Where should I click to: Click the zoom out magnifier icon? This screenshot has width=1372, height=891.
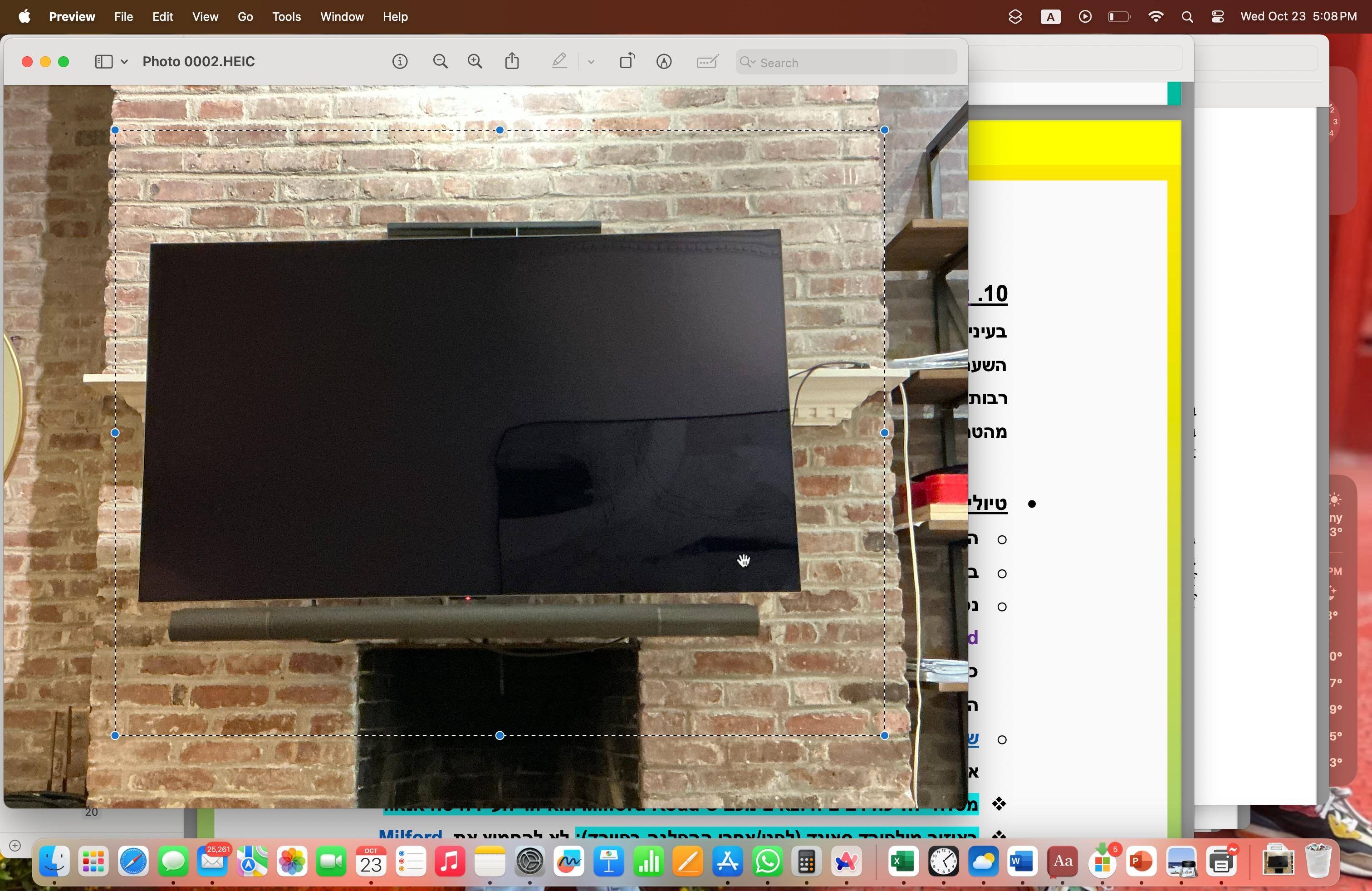440,62
